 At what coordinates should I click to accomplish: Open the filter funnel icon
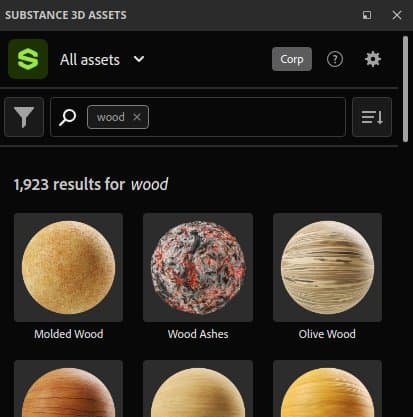pos(24,117)
